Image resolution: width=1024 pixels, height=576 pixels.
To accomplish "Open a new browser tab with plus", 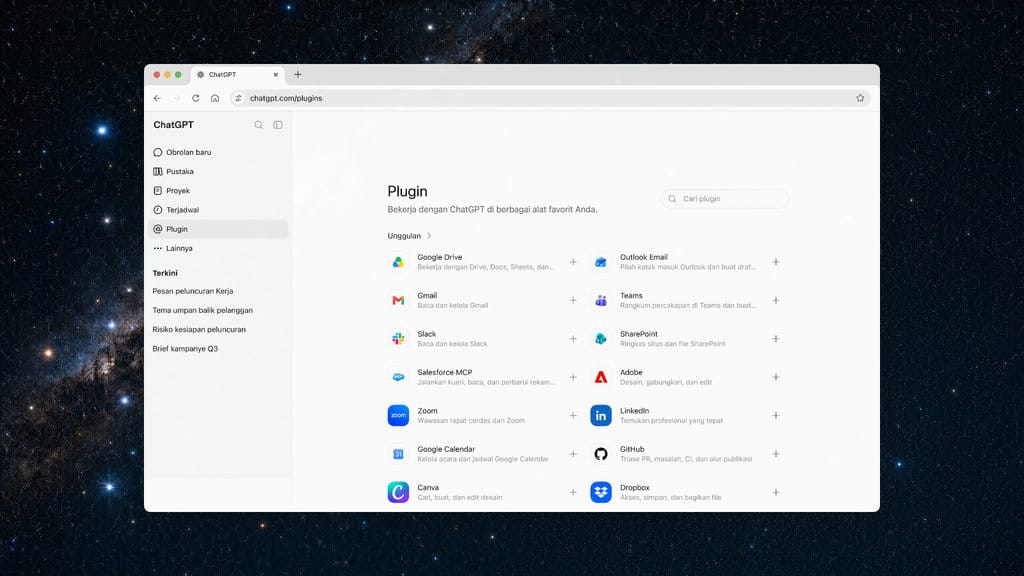I will (298, 74).
